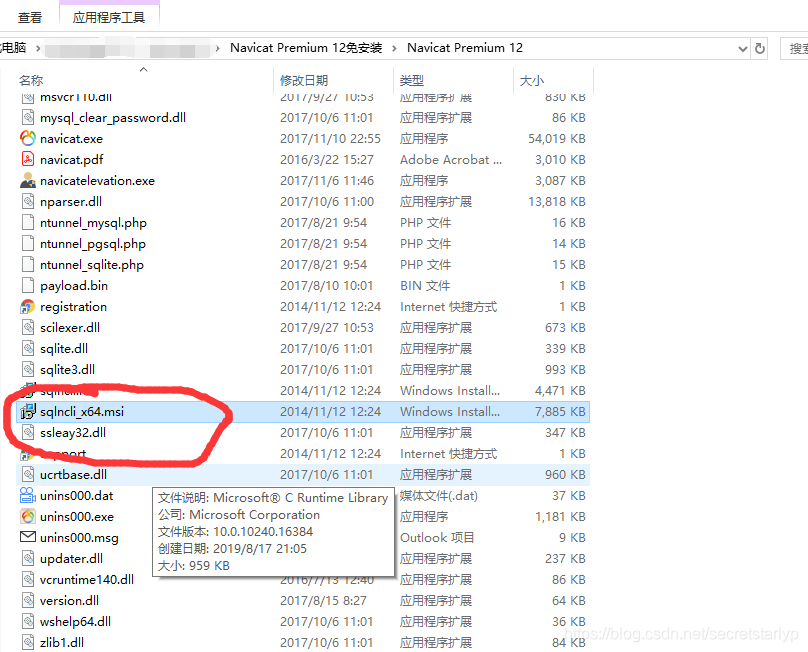Image resolution: width=808 pixels, height=652 pixels.
Task: Open the unins000.msg Outlook item
Action: (70, 537)
